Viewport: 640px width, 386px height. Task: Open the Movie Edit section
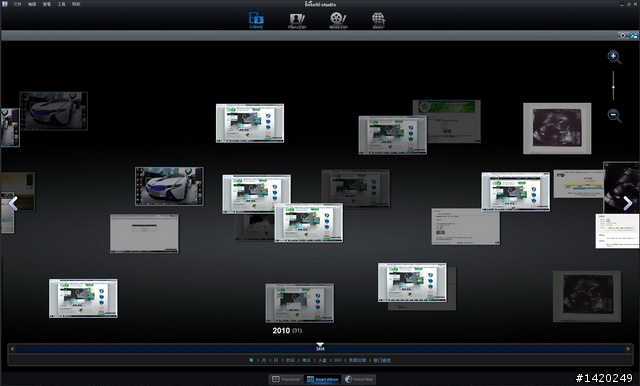click(338, 20)
